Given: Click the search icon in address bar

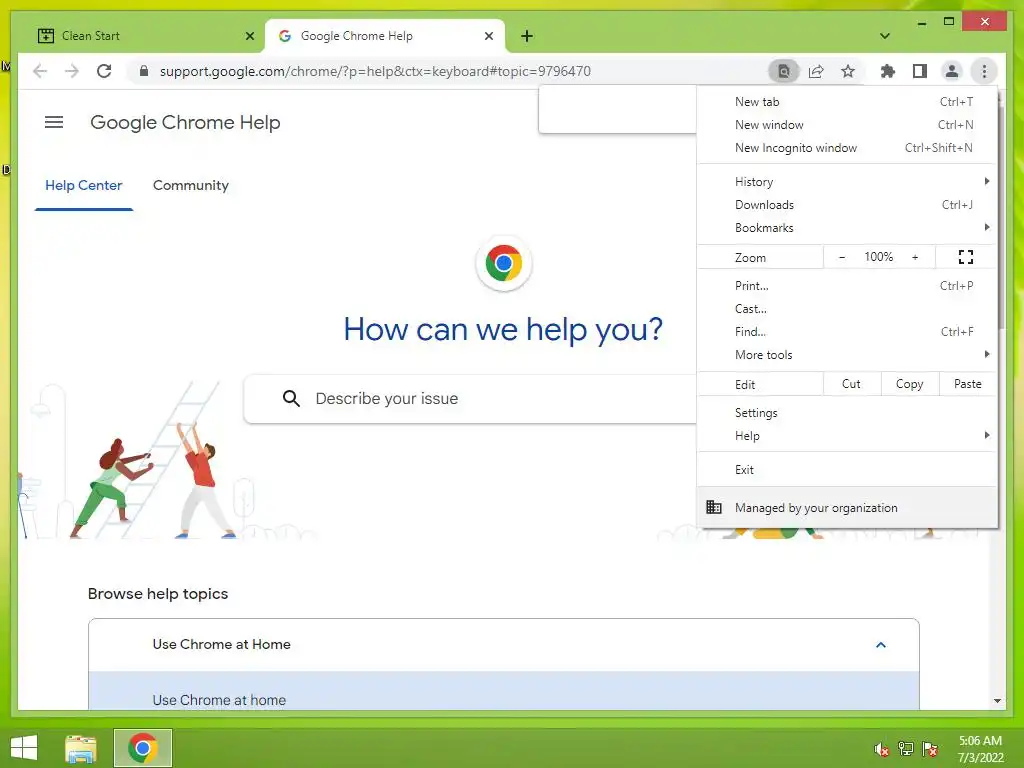Looking at the screenshot, I should click(x=784, y=71).
